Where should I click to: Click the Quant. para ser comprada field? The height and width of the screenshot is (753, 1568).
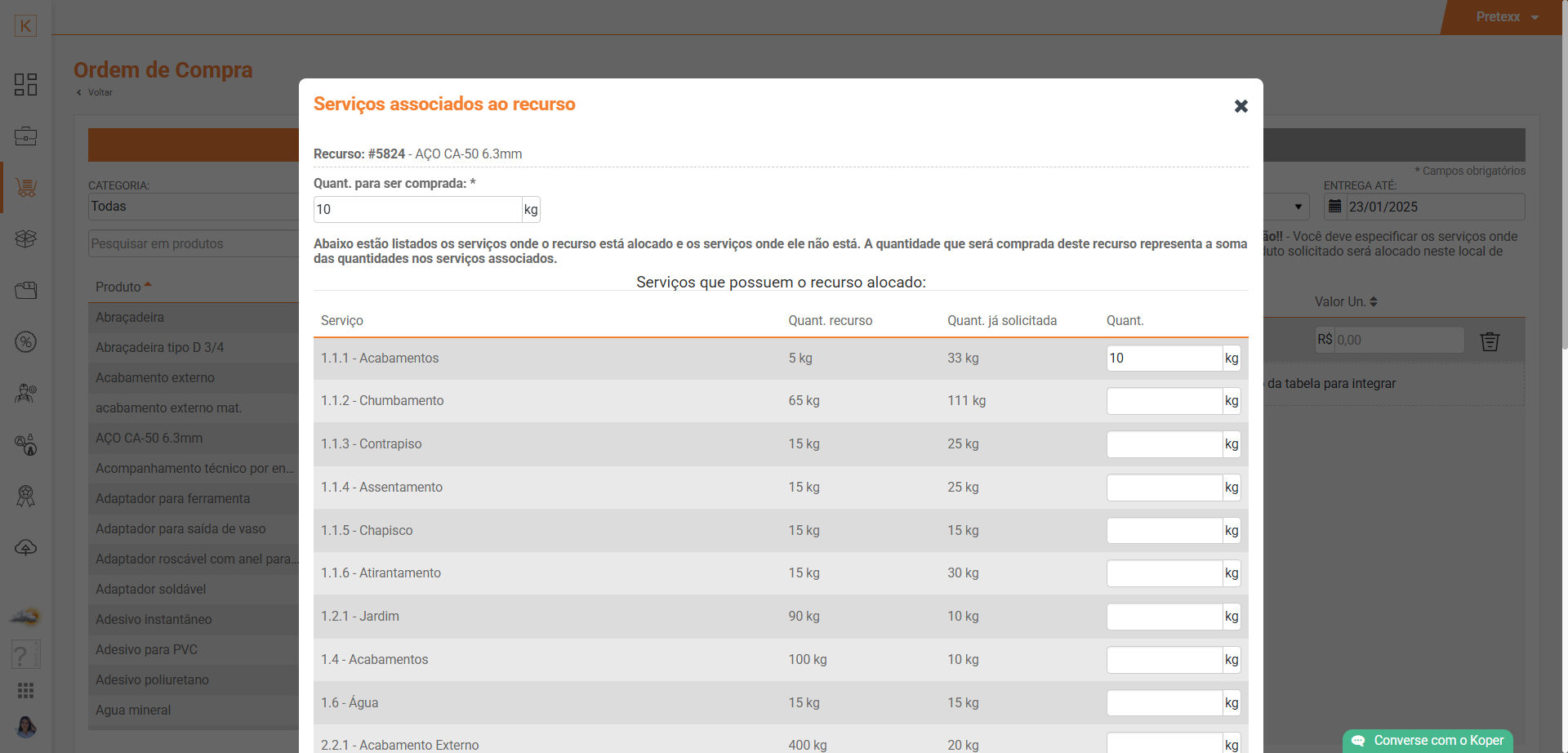coord(417,210)
